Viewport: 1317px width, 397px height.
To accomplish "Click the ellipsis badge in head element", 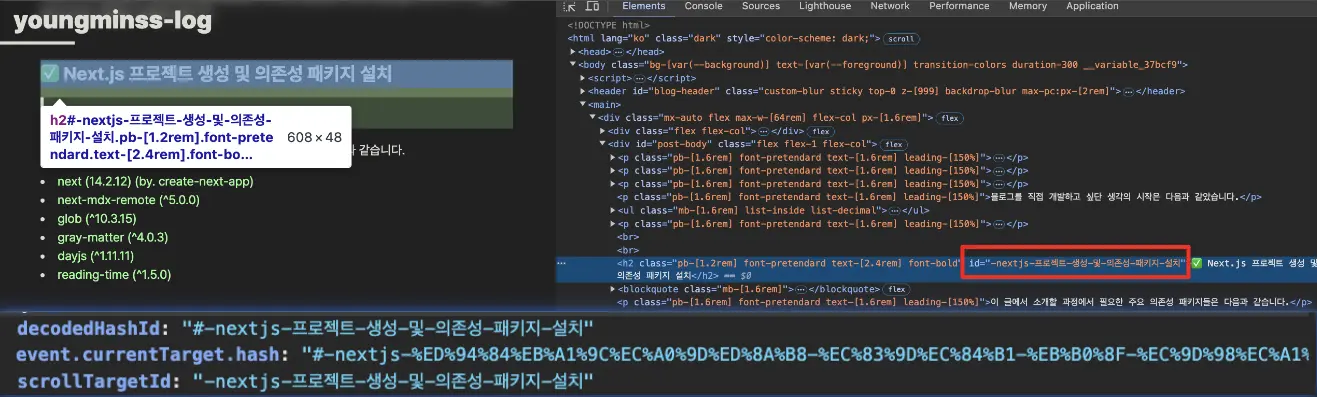I will (619, 51).
